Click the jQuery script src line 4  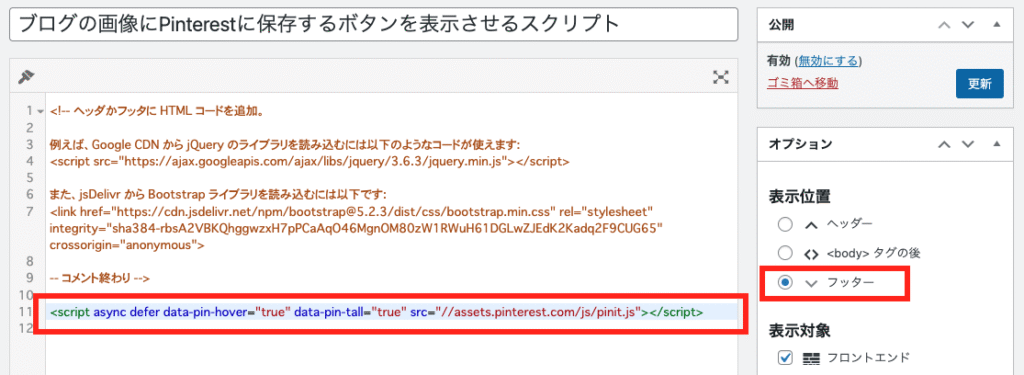click(310, 161)
